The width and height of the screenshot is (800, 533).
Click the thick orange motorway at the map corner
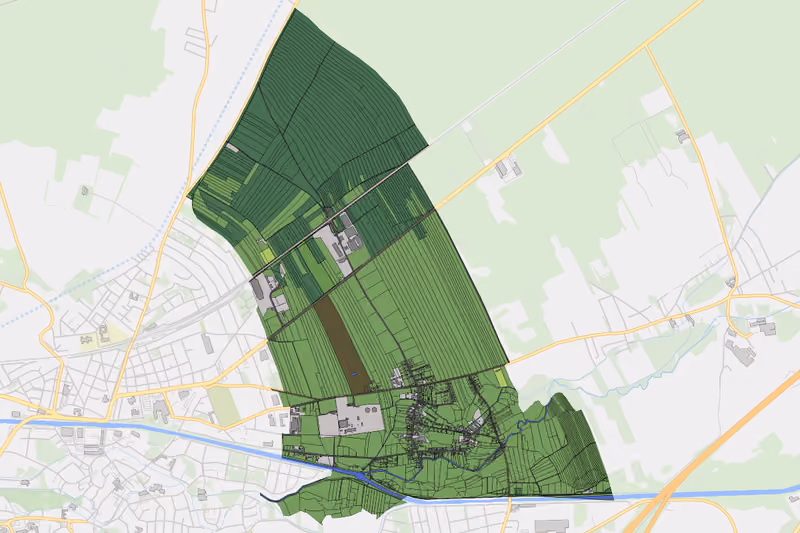coord(714,451)
